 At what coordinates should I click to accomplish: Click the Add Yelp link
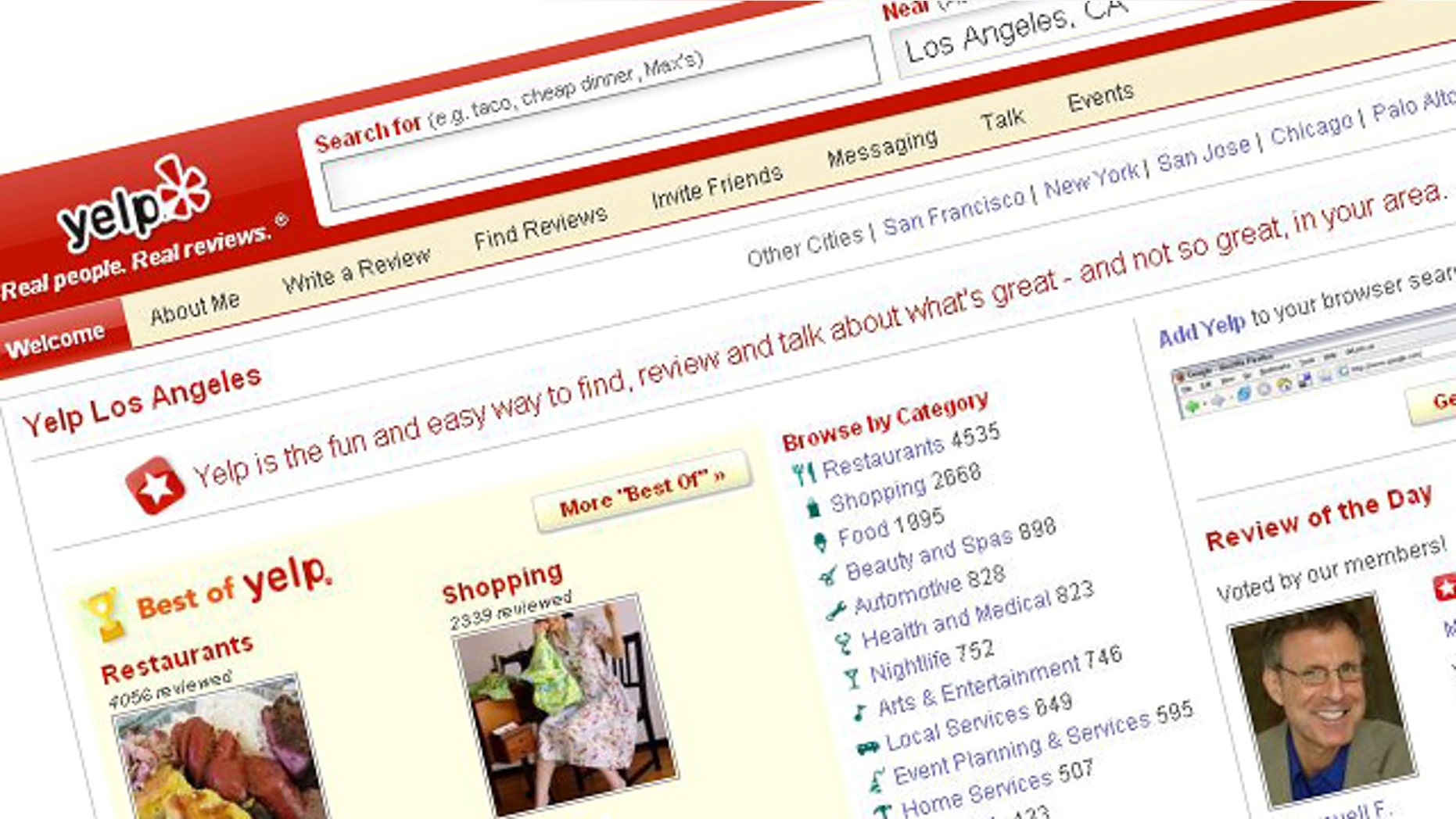(1201, 329)
